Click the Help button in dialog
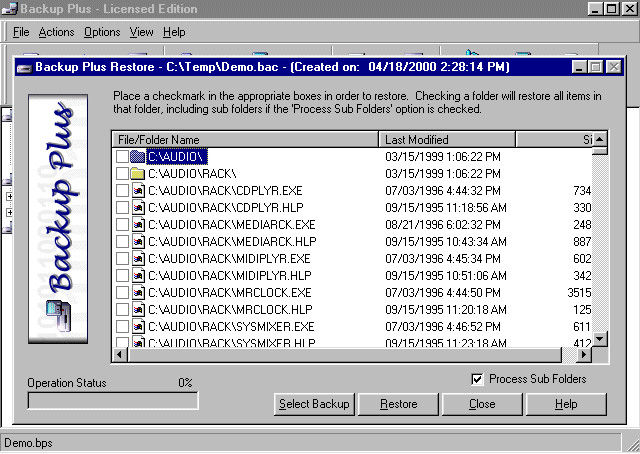Viewport: 640px width, 454px height. click(566, 404)
